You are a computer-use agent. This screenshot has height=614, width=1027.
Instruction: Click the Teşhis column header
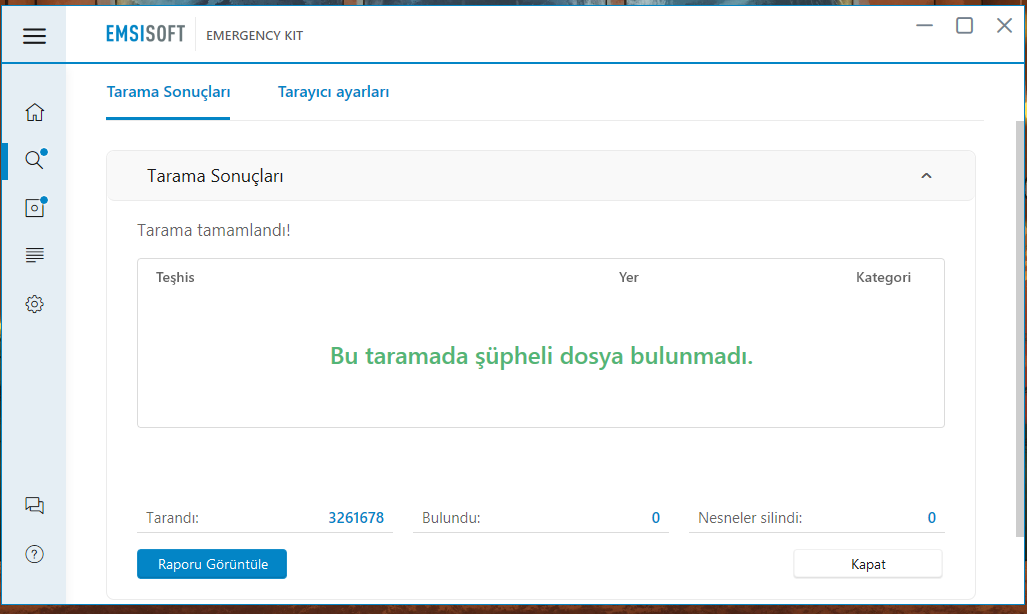point(175,277)
